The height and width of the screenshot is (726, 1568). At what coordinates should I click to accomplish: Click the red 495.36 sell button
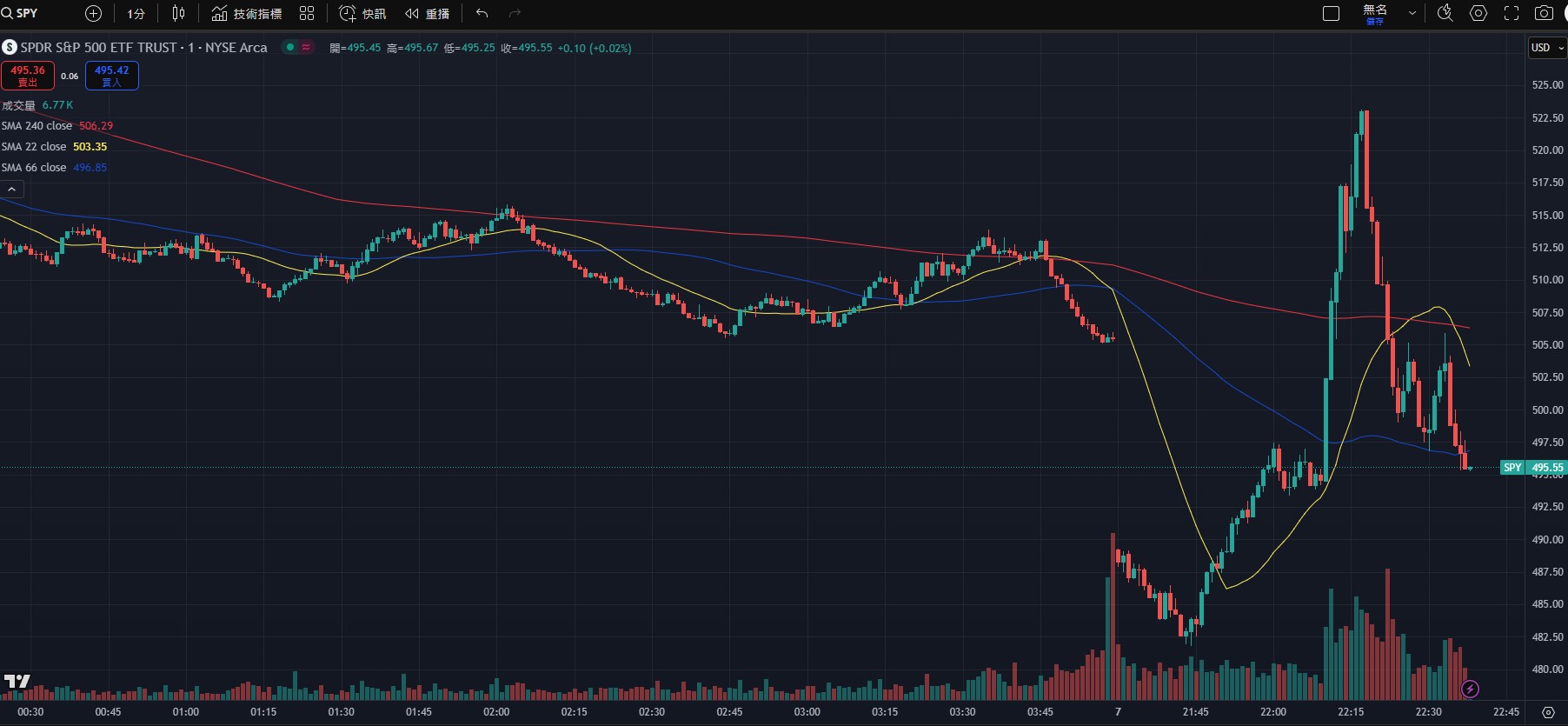tap(28, 76)
